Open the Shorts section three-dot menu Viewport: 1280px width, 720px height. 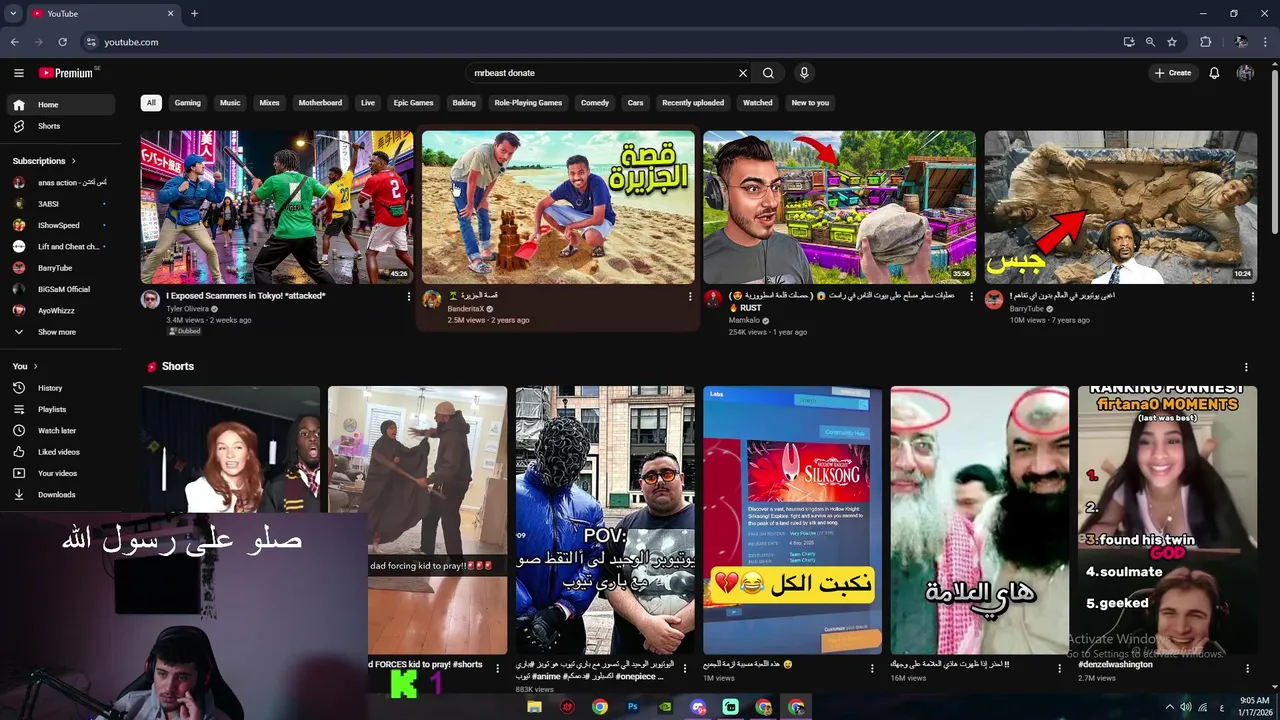click(x=1246, y=367)
